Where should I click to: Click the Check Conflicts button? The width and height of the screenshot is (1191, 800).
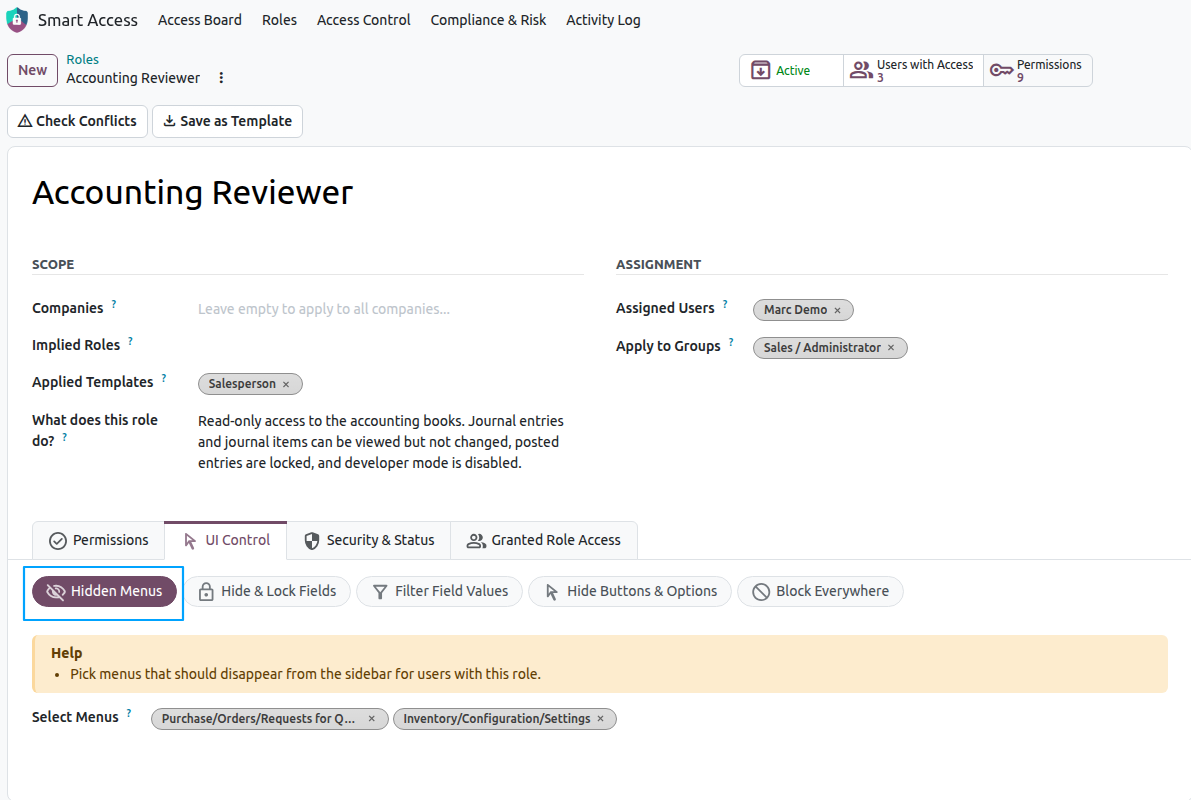tap(77, 122)
